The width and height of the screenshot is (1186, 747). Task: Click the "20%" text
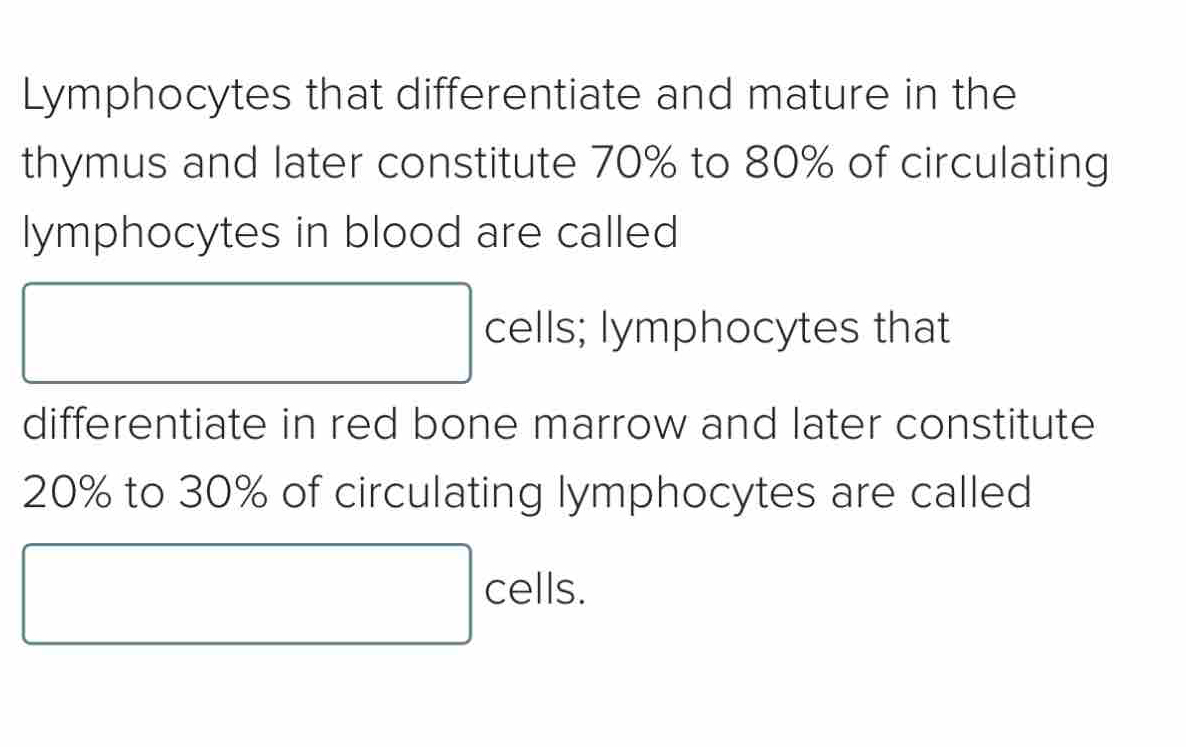click(x=67, y=493)
